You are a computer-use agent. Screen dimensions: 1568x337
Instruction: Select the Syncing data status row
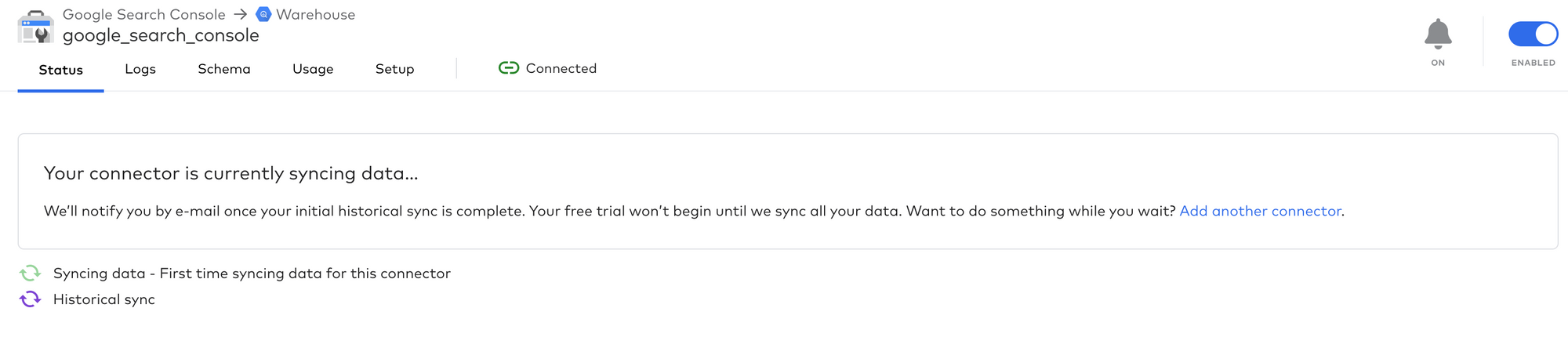(x=235, y=273)
